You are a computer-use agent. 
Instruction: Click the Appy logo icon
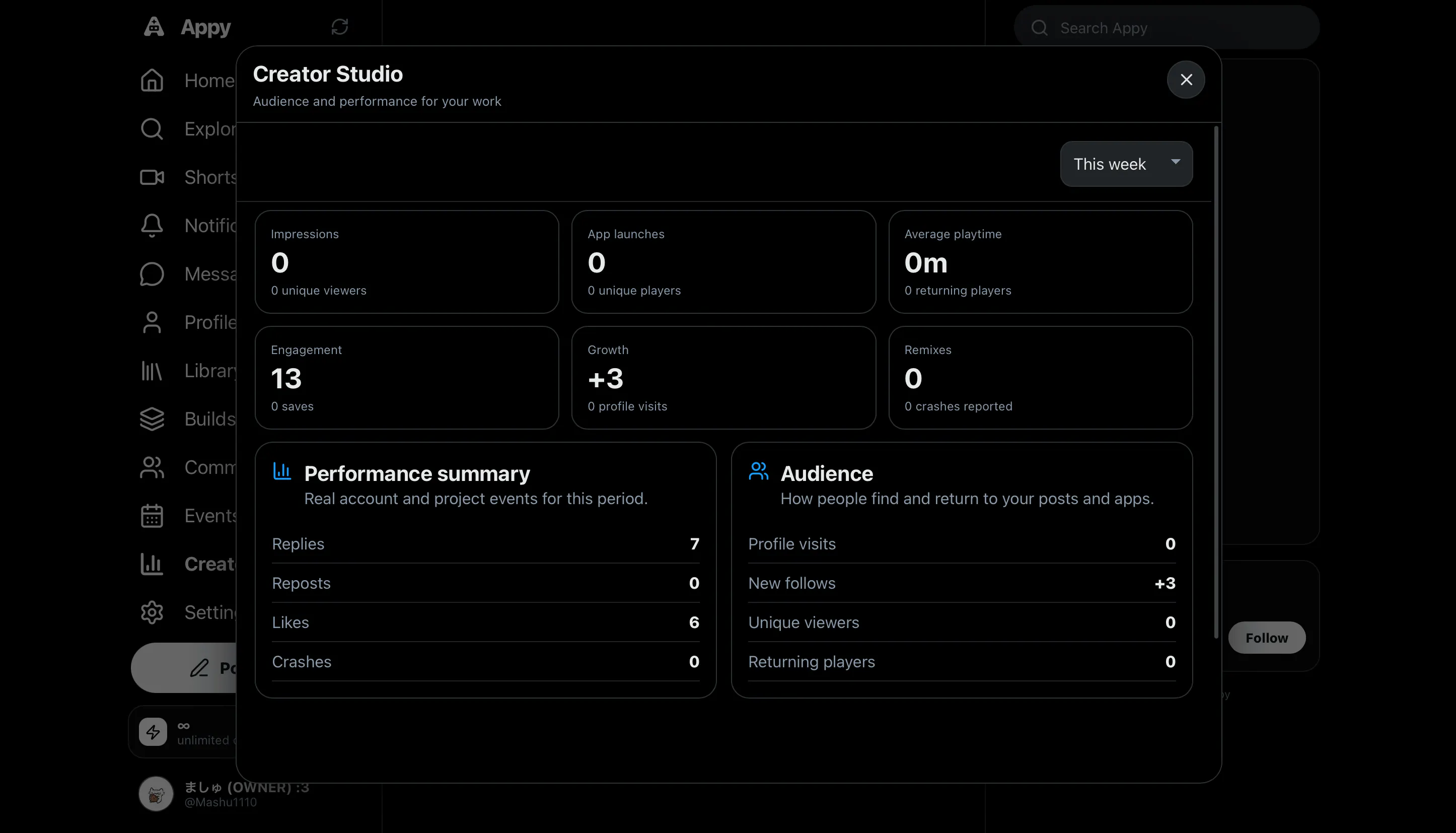pos(154,26)
